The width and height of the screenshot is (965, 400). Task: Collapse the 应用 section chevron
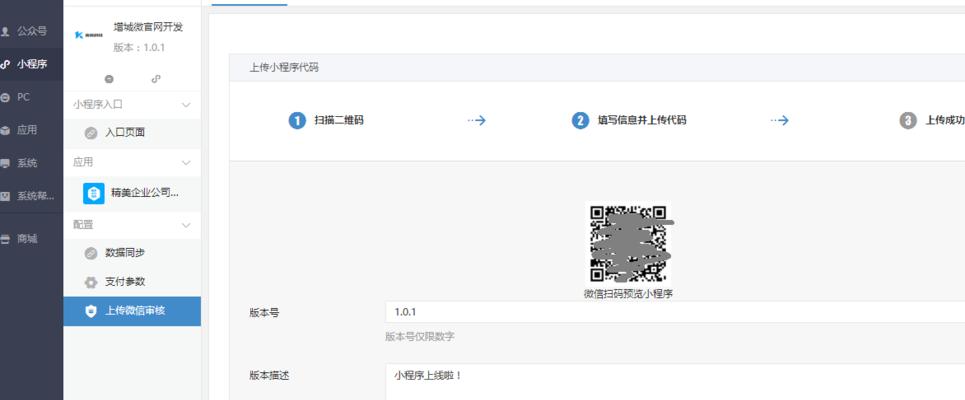click(186, 163)
